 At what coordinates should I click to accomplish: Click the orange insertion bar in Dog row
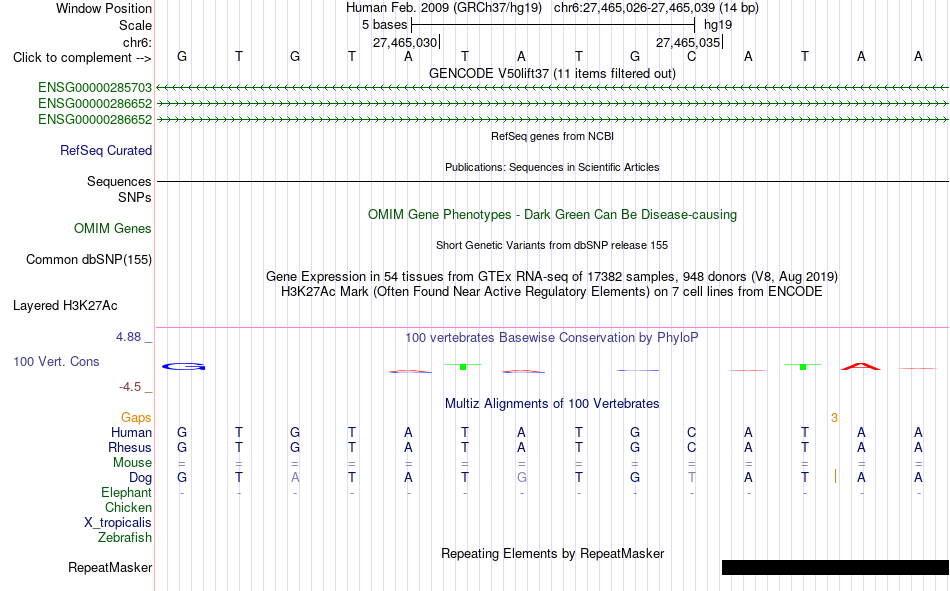click(835, 477)
